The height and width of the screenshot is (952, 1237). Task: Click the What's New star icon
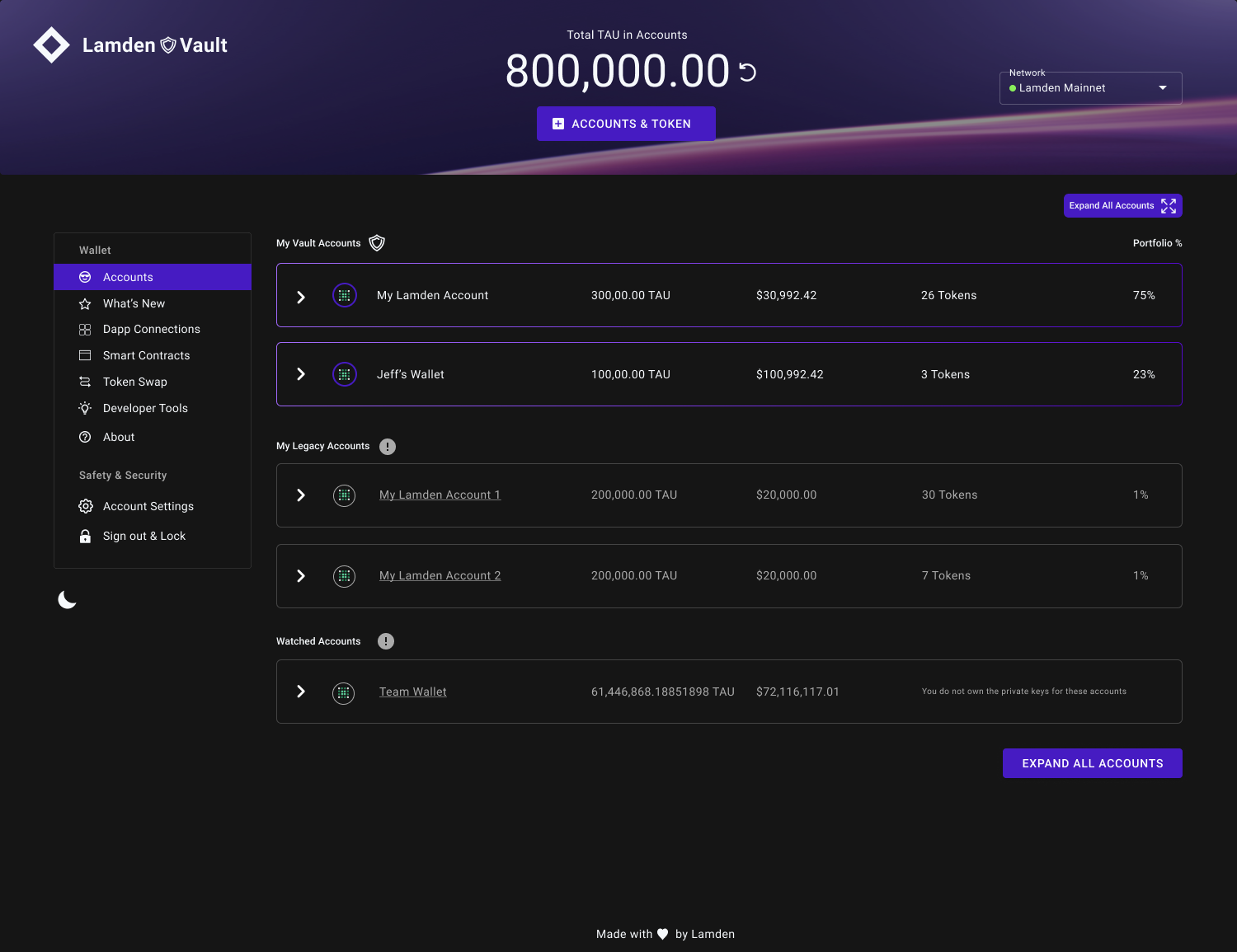coord(85,304)
